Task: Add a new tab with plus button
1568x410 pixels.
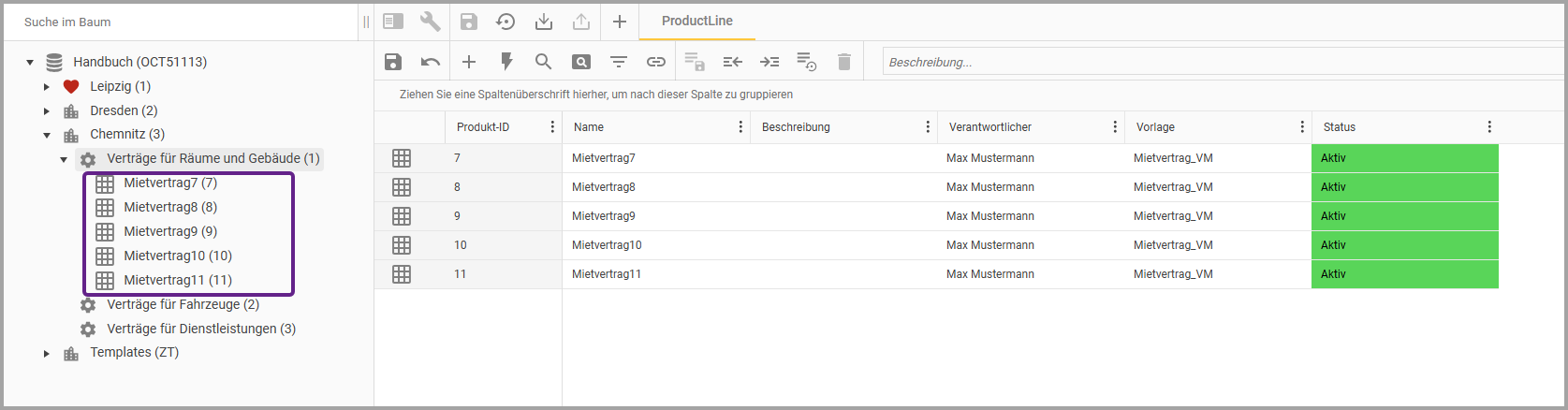Action: (620, 22)
